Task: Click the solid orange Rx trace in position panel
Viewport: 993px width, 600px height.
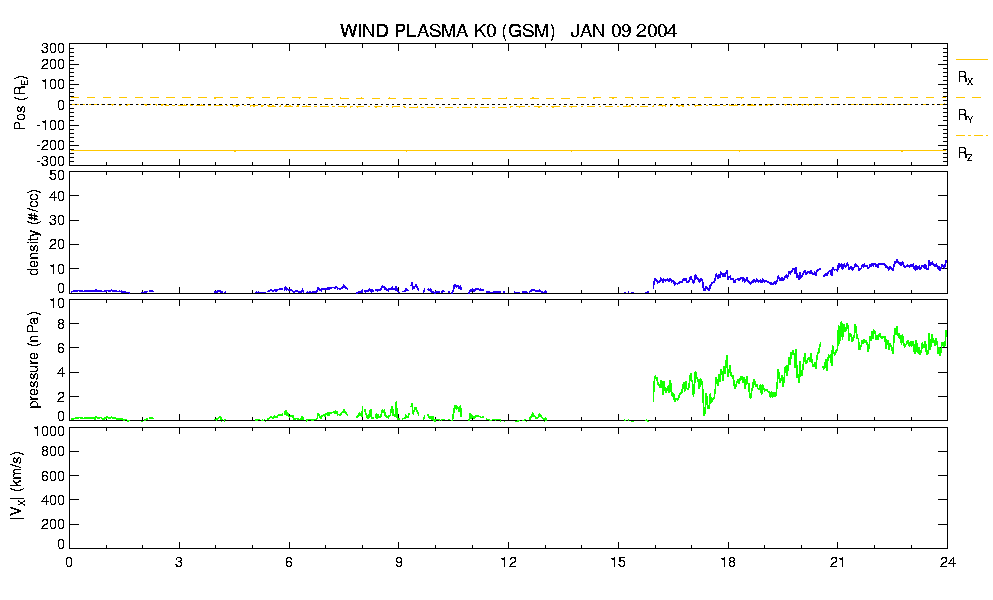Action: point(509,150)
